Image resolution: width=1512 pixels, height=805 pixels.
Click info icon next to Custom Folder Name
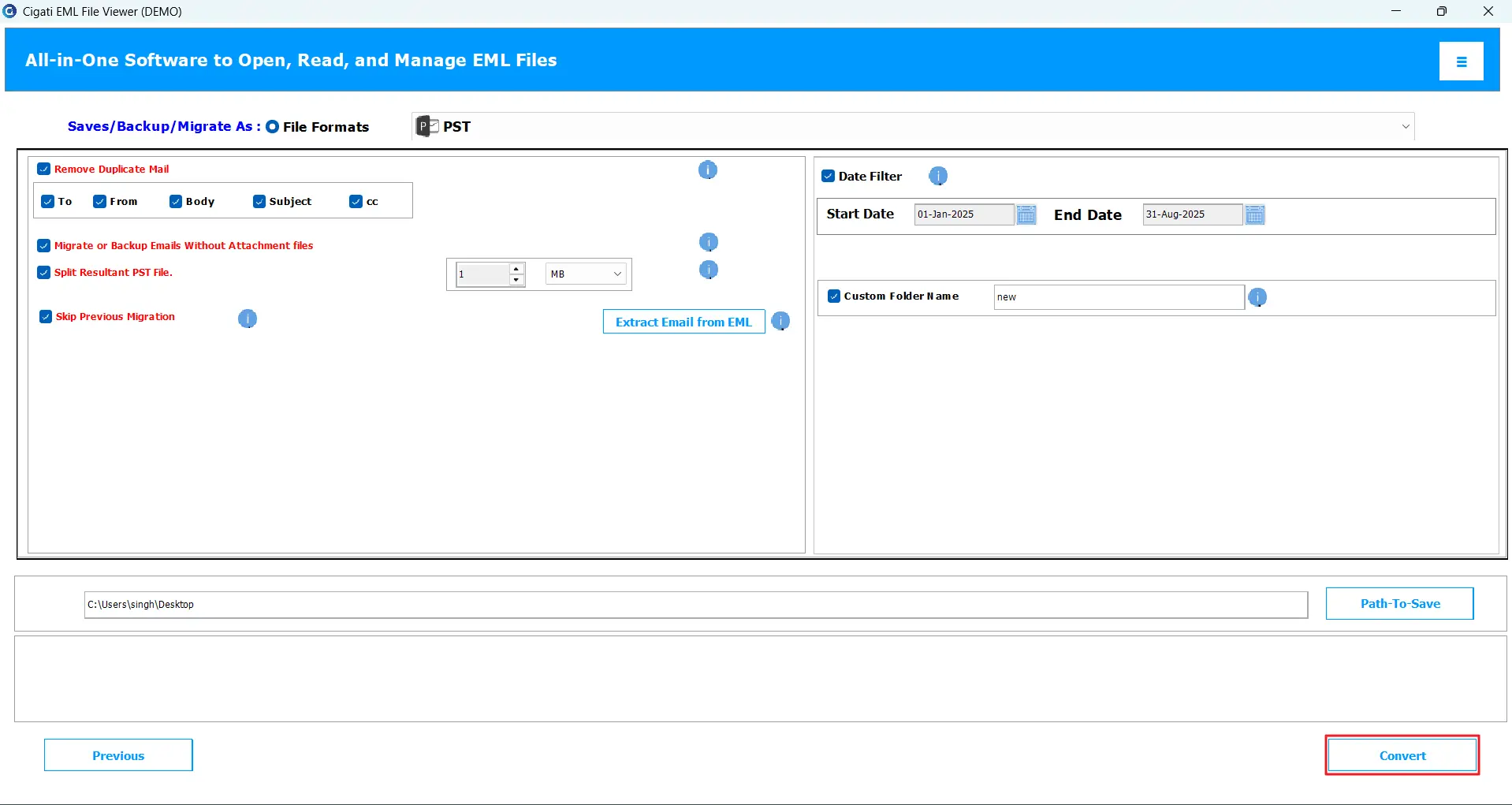pos(1257,297)
